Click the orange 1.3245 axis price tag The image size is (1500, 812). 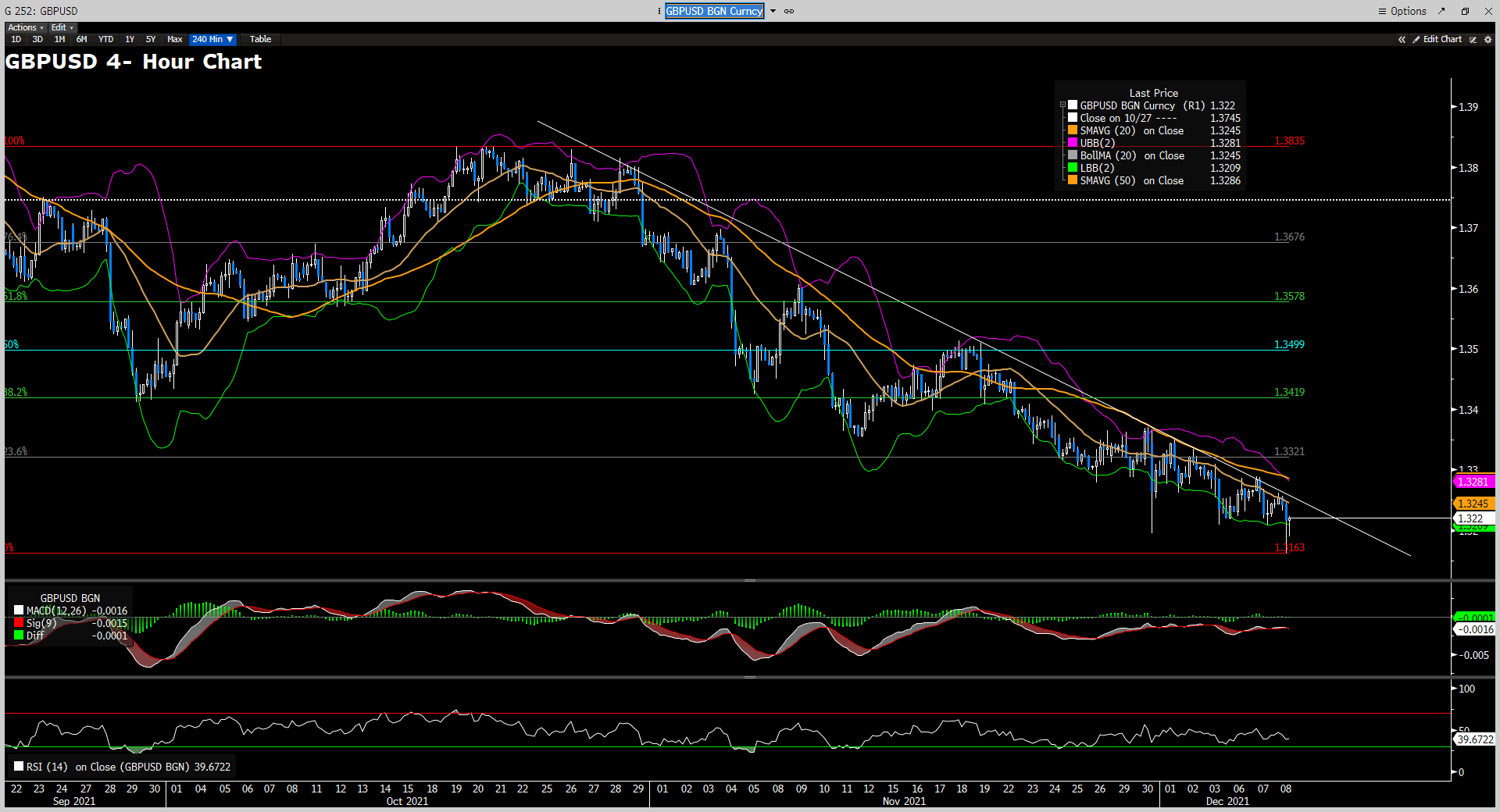tap(1473, 504)
